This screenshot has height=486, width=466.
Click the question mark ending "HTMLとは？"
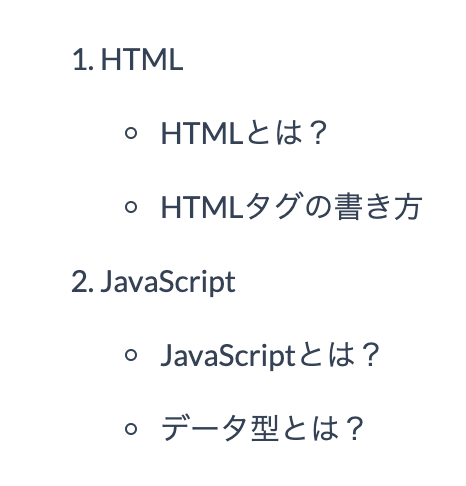(x=317, y=133)
